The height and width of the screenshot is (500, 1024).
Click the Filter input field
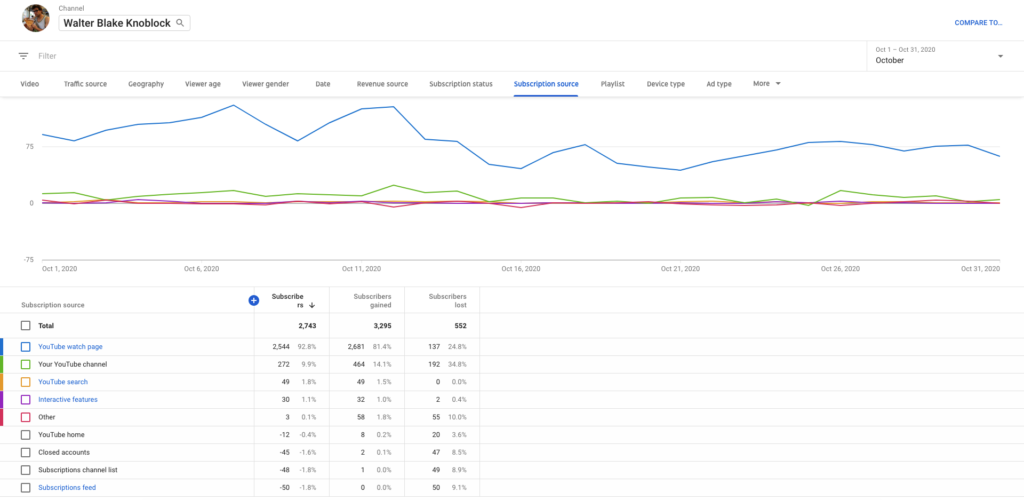point(47,56)
